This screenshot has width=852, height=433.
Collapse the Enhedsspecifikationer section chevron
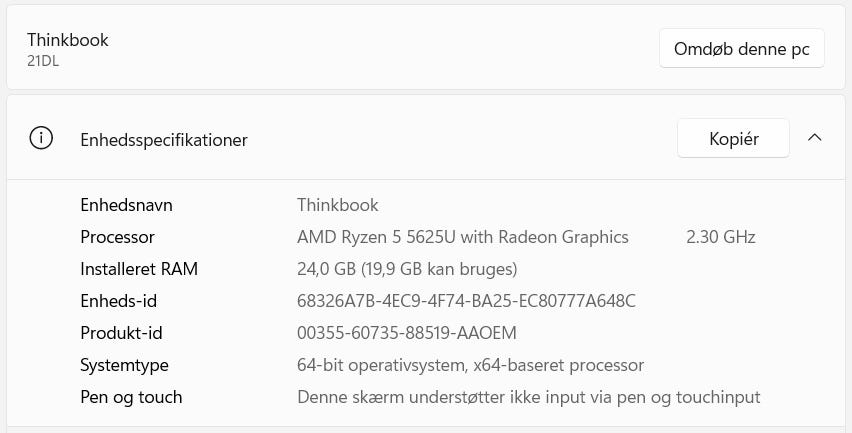click(x=814, y=138)
